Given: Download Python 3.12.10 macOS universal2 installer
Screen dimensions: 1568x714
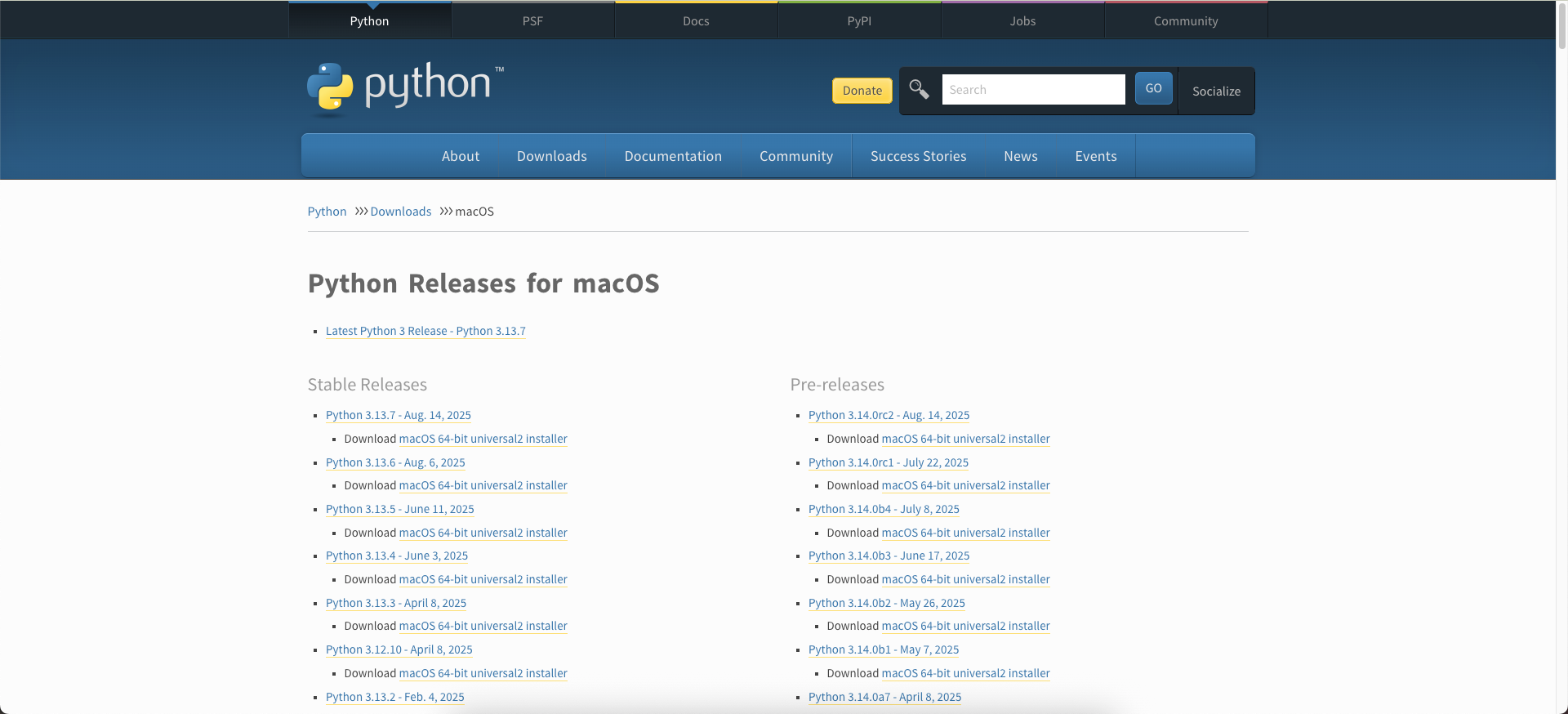Looking at the screenshot, I should pyautogui.click(x=483, y=673).
